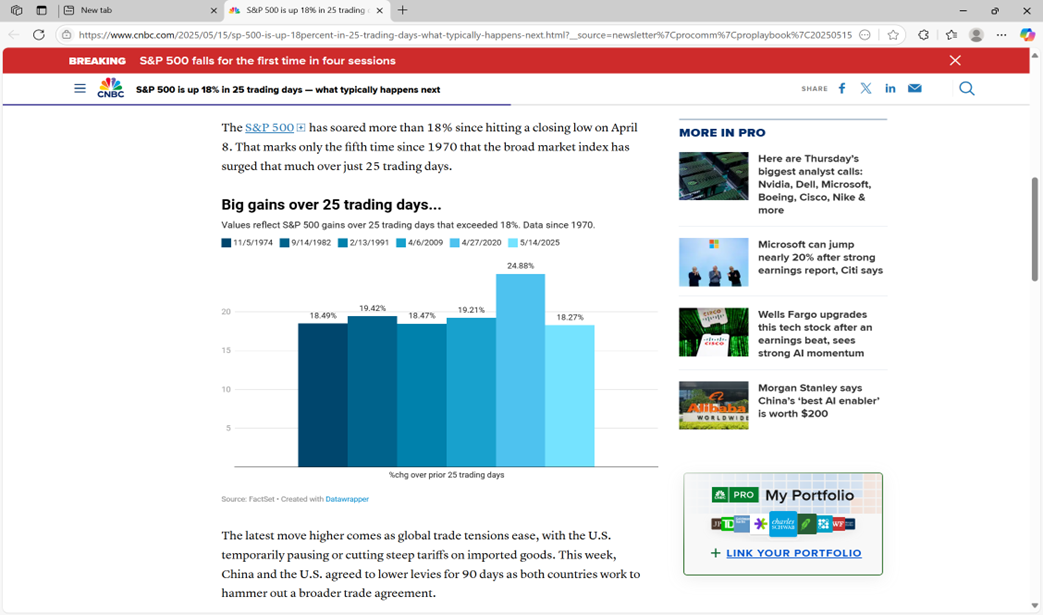
Task: Click the 2/13/1991 legend label
Action: tap(369, 243)
